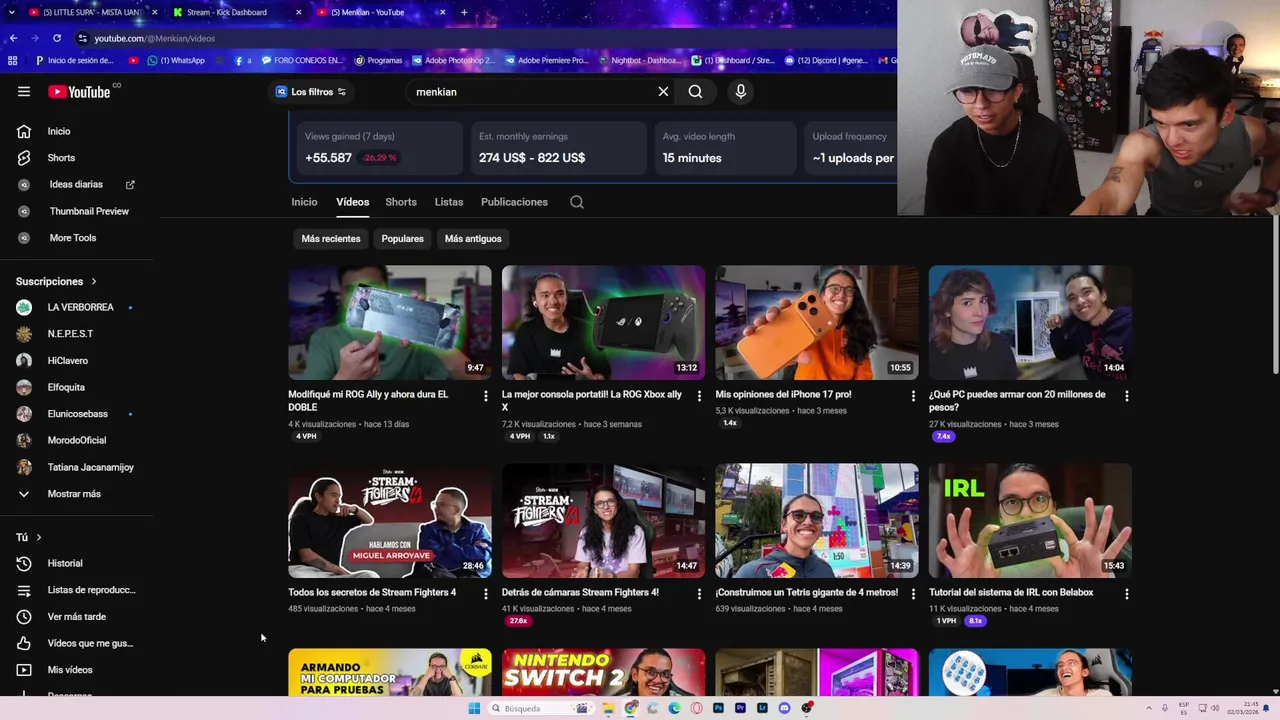Switch to LITTLE SUPA browser tab
Viewport: 1280px width, 720px height.
(x=91, y=12)
